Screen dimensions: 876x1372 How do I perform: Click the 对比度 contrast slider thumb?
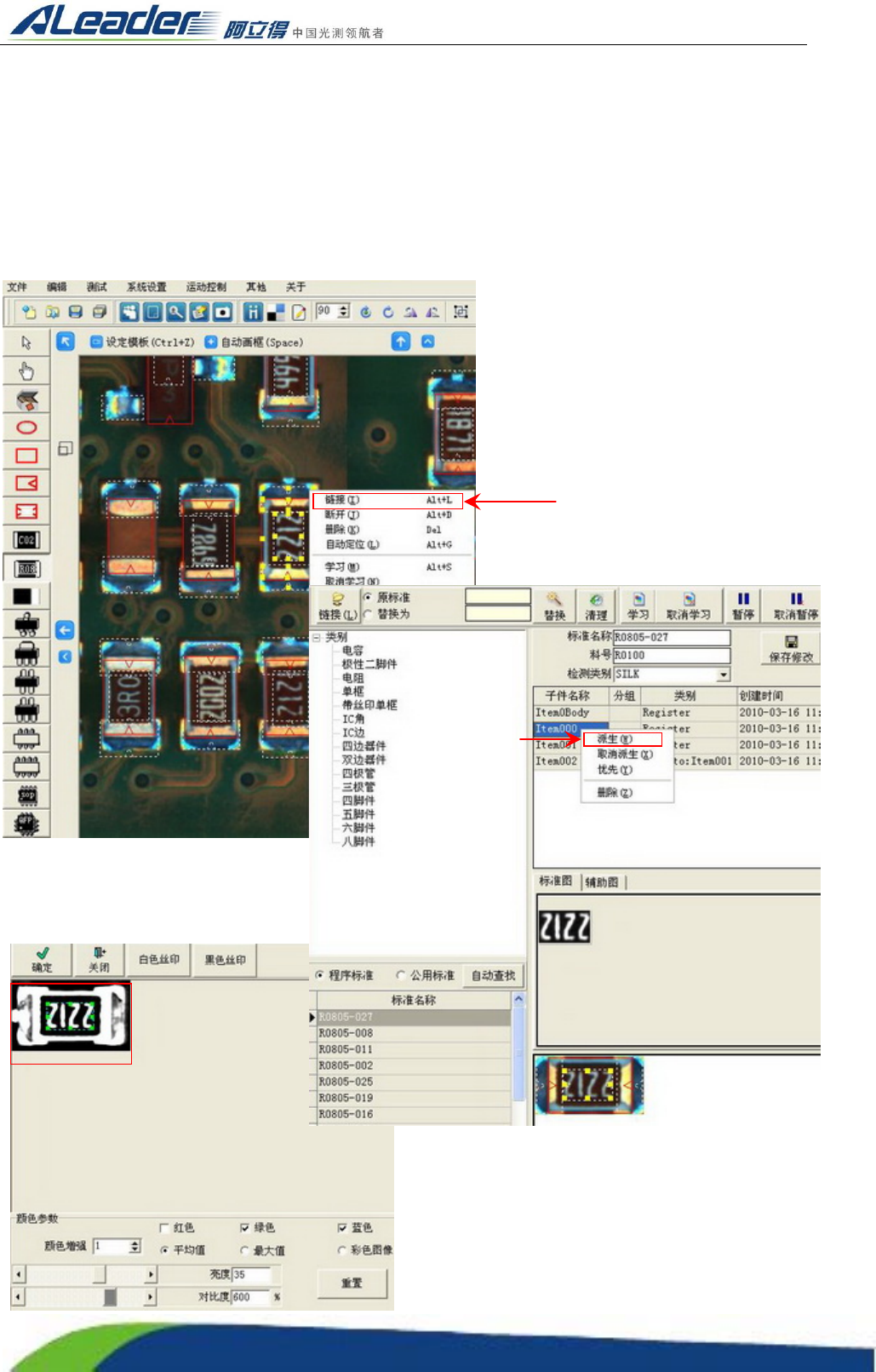[110, 1297]
